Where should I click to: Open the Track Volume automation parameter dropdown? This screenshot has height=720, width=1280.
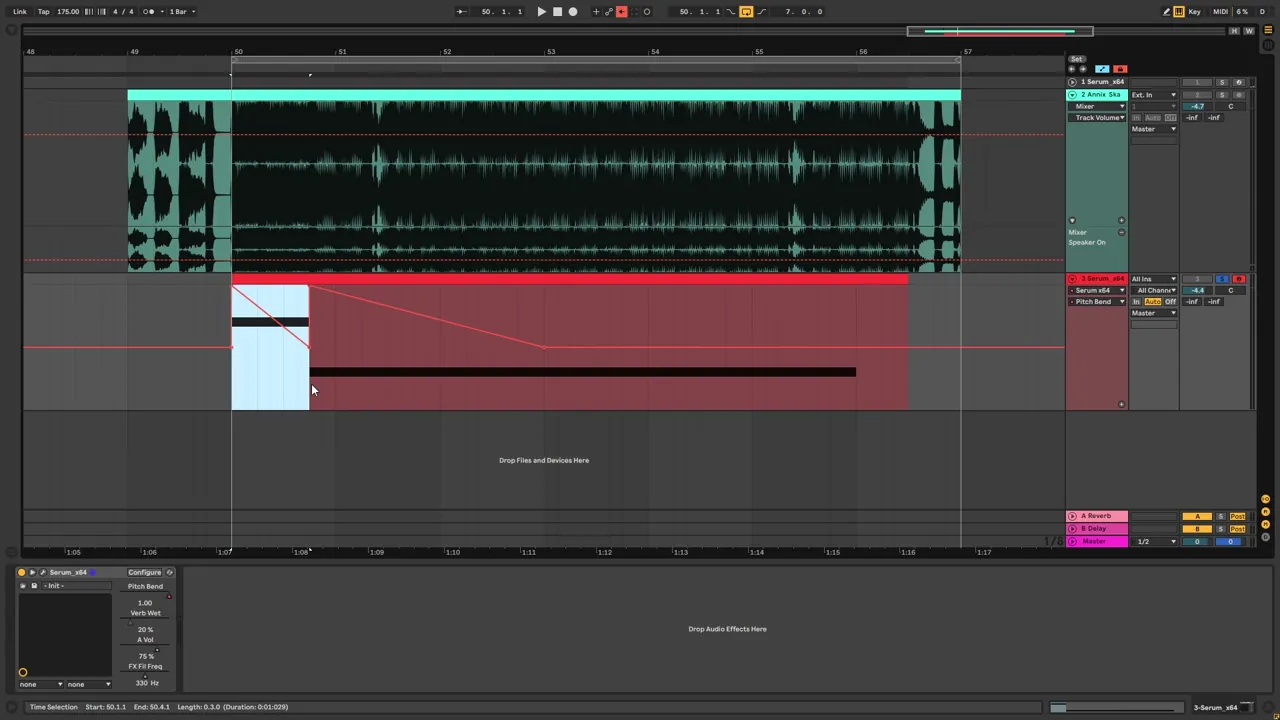tap(1098, 118)
